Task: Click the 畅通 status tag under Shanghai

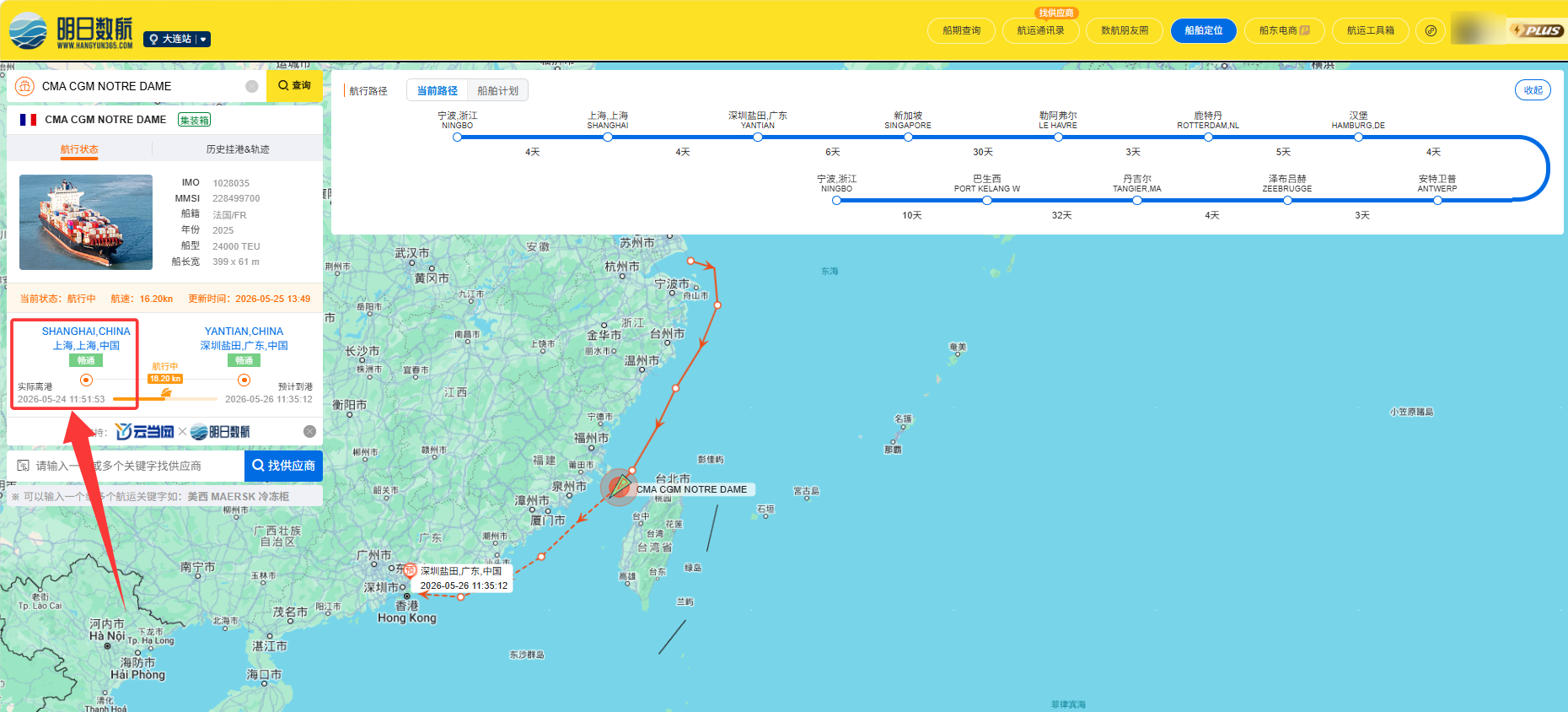Action: 86,360
